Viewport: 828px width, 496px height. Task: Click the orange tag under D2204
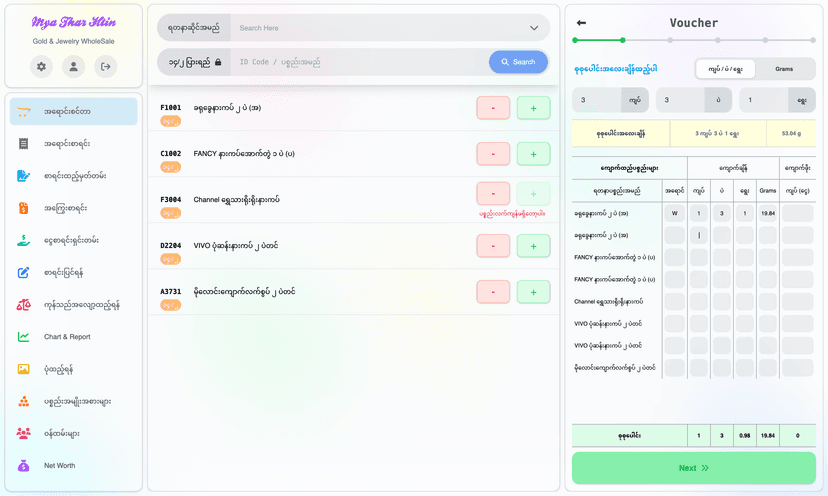click(x=171, y=259)
